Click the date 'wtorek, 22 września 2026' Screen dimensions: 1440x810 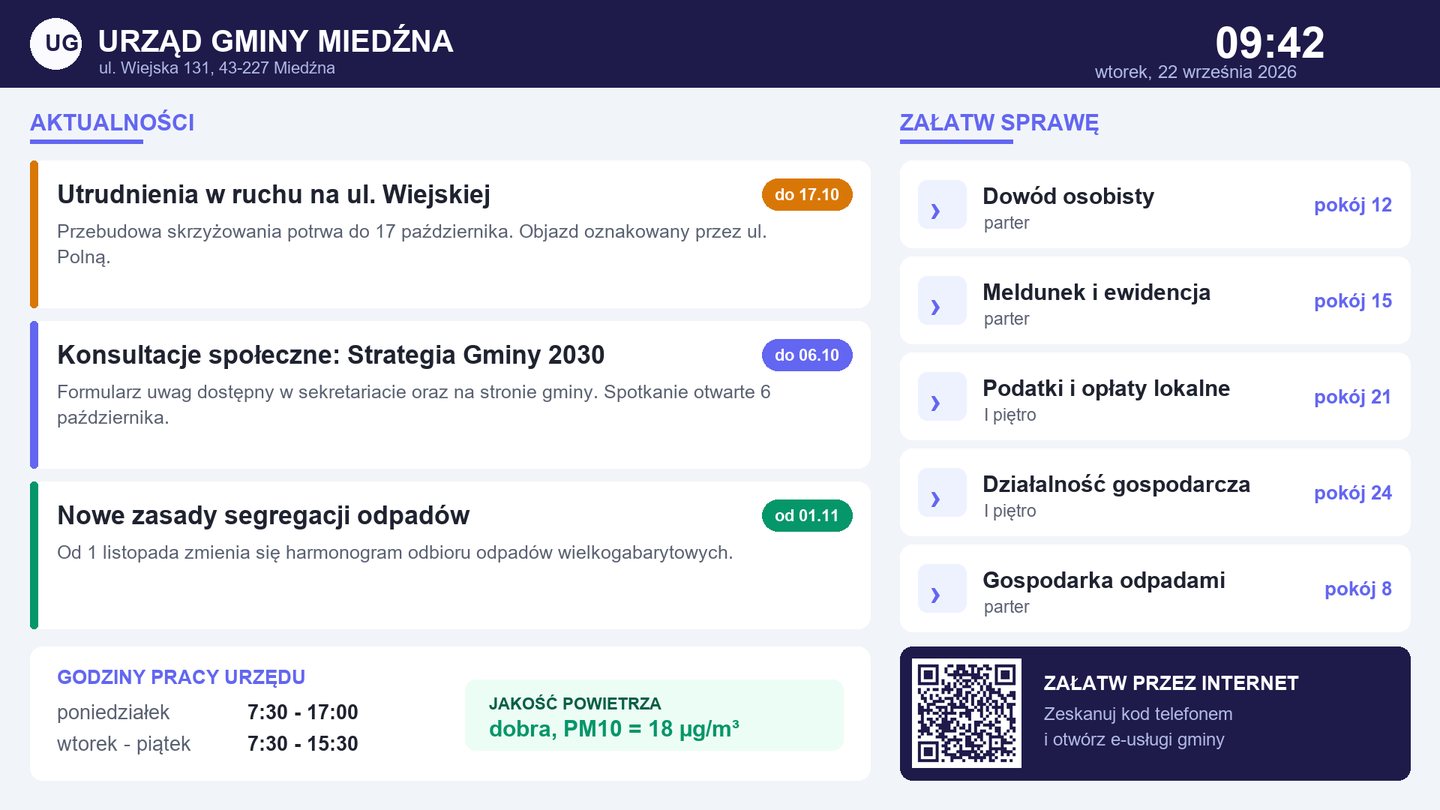[x=1195, y=73]
